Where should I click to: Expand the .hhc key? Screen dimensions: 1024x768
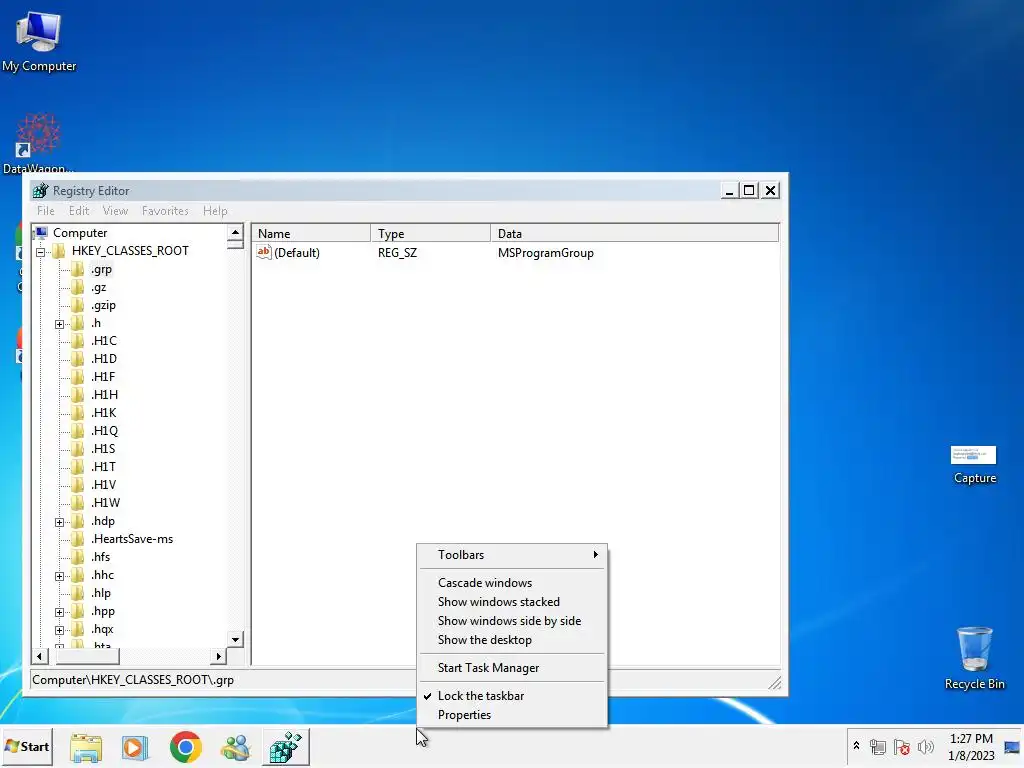tap(59, 576)
